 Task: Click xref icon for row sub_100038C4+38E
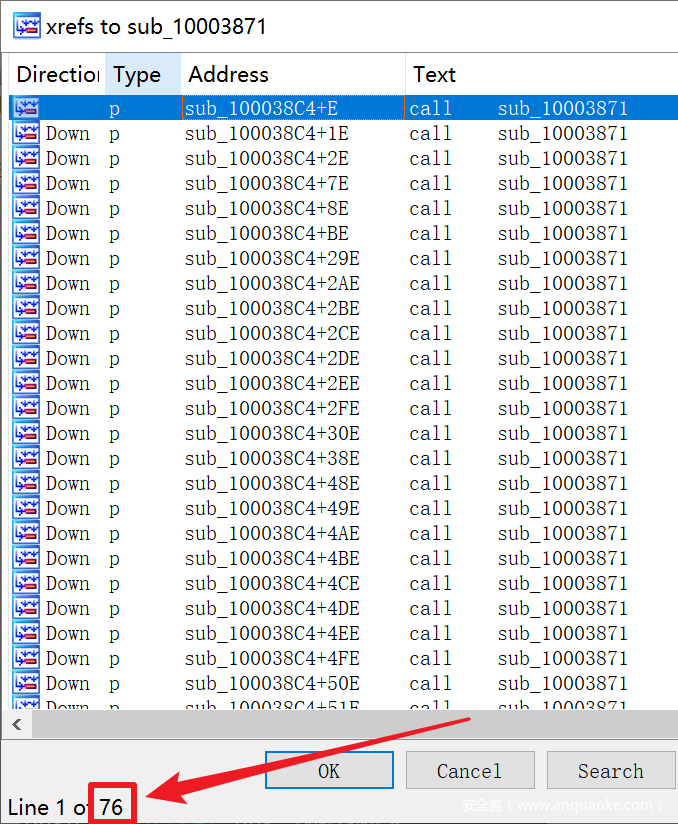[x=27, y=458]
